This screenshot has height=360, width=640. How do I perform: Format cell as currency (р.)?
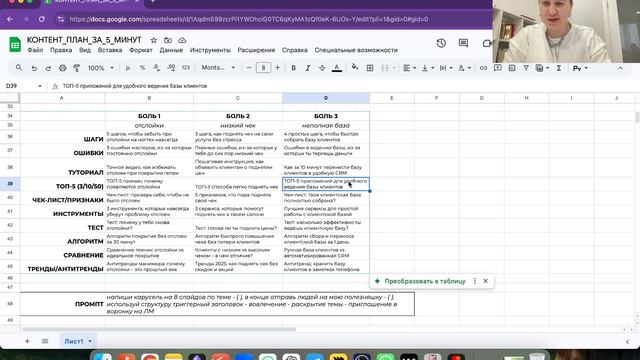pyautogui.click(x=128, y=68)
